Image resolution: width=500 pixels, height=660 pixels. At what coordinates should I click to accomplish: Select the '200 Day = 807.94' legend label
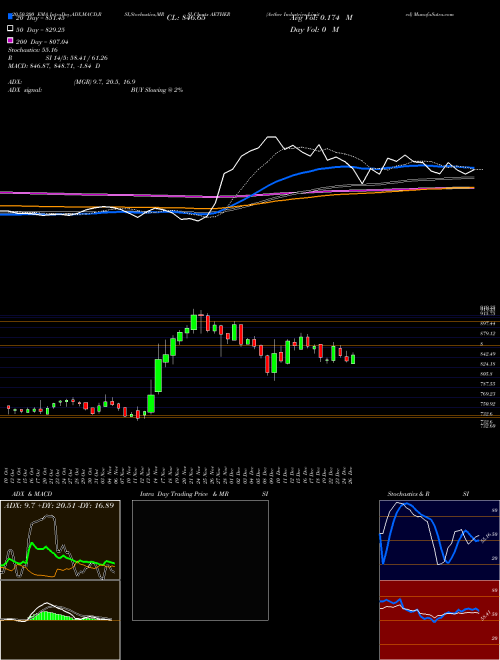[x=43, y=42]
